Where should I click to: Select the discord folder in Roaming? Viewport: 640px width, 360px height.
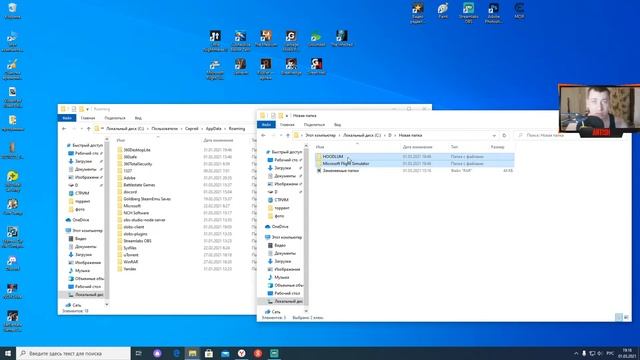[130, 192]
